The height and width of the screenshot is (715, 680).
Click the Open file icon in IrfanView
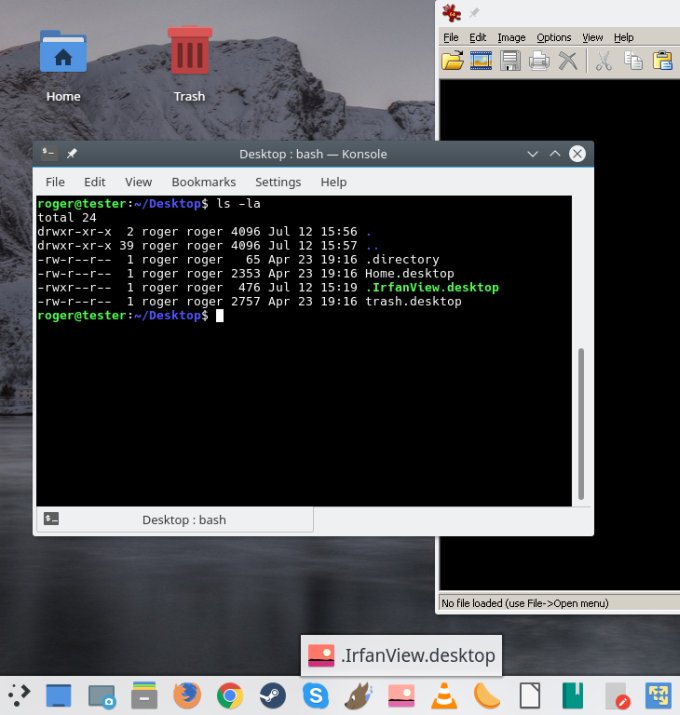tap(453, 61)
